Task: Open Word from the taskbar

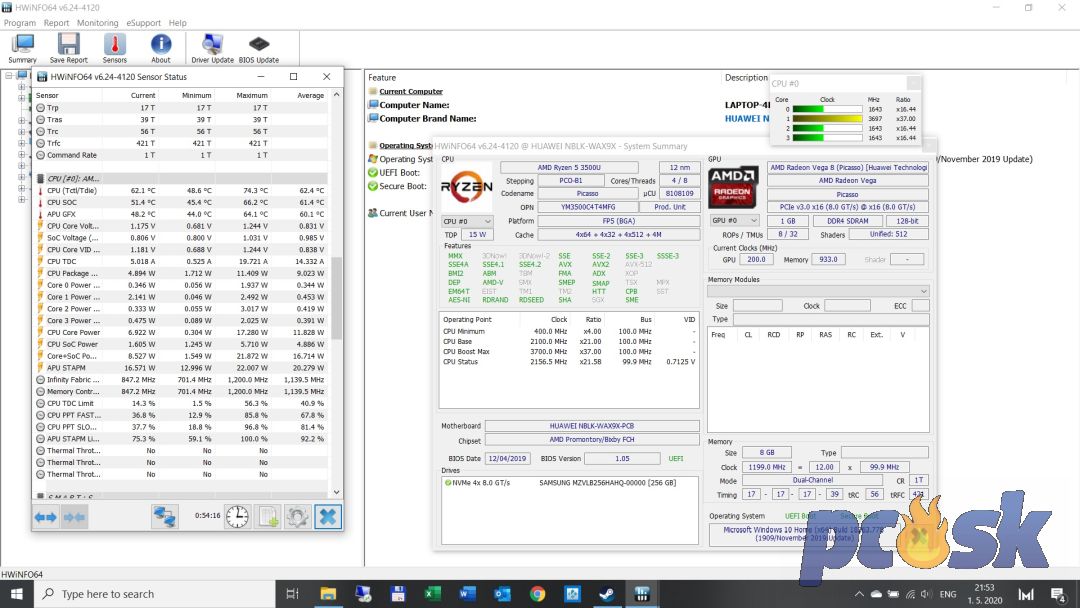Action: 467,594
